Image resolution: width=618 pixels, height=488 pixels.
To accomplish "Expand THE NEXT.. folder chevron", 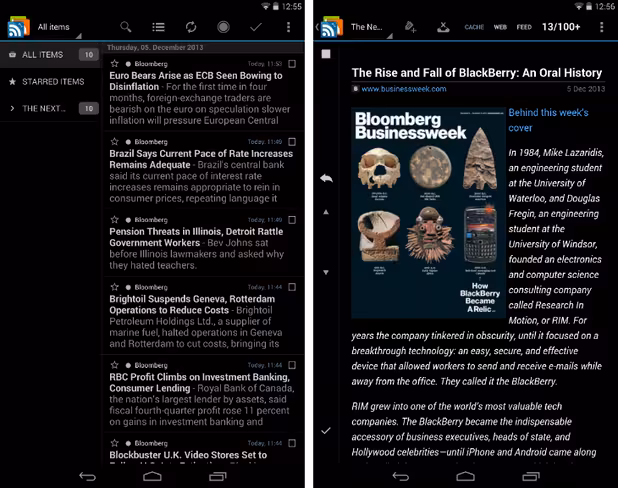I will [12, 108].
